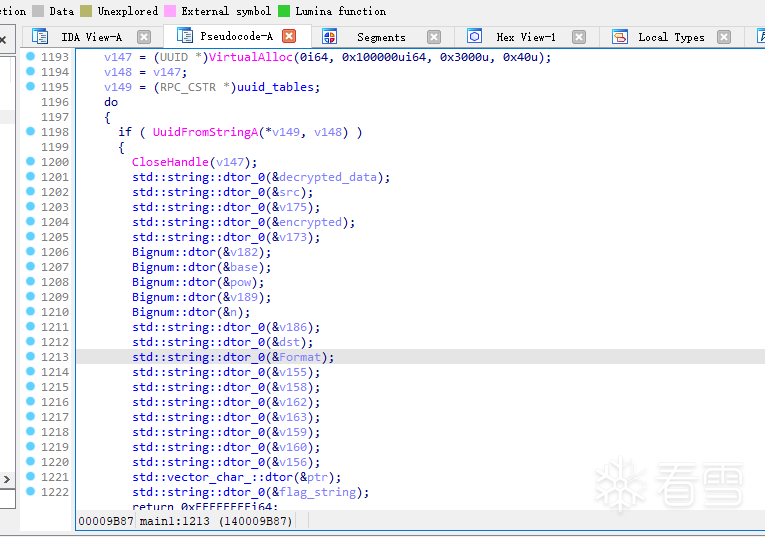765x537 pixels.
Task: Click the src variable on line 1202
Action: [289, 192]
